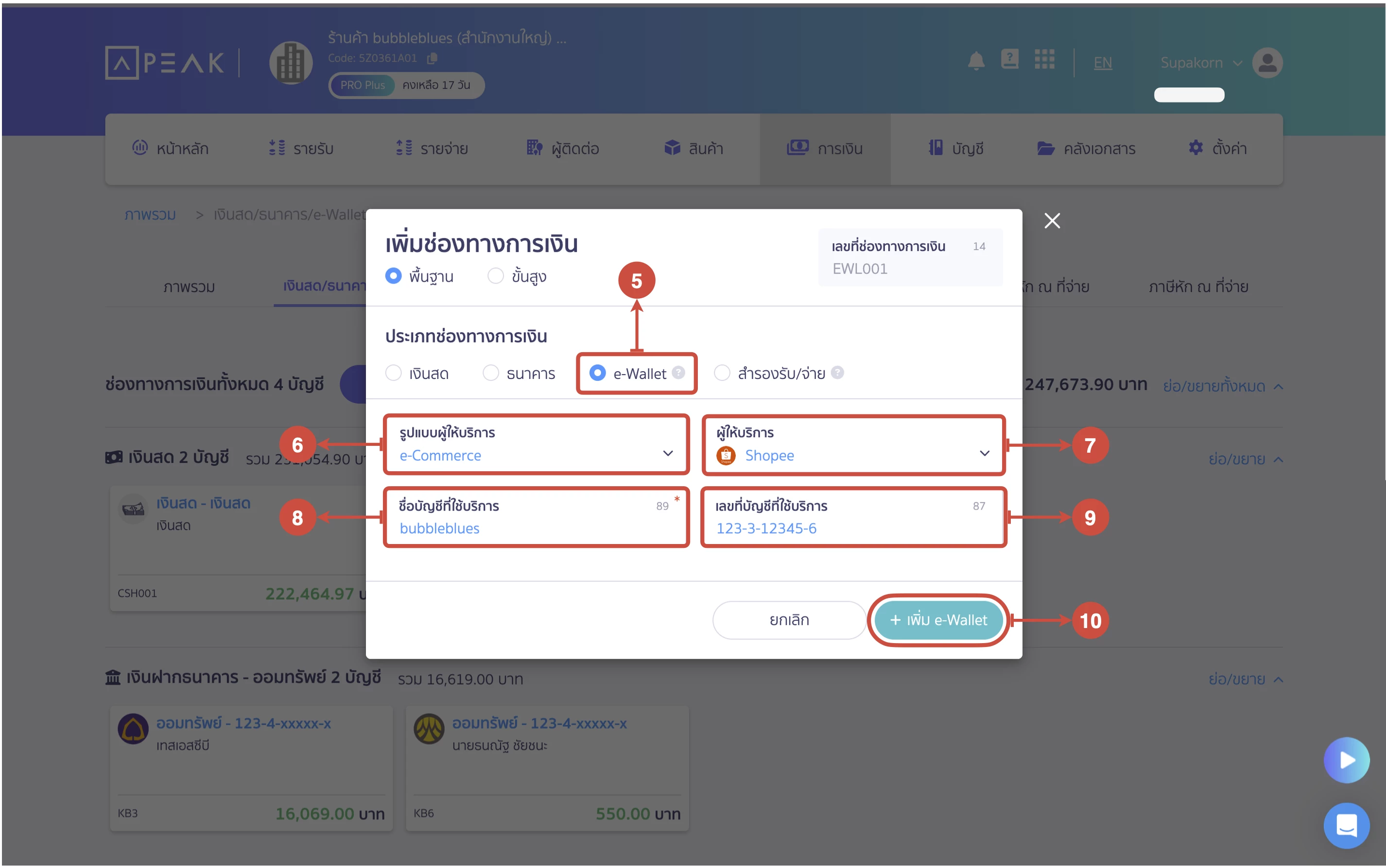Click the เพิ่ม e-Wallet button
The width and height of the screenshot is (1386, 868).
(937, 620)
